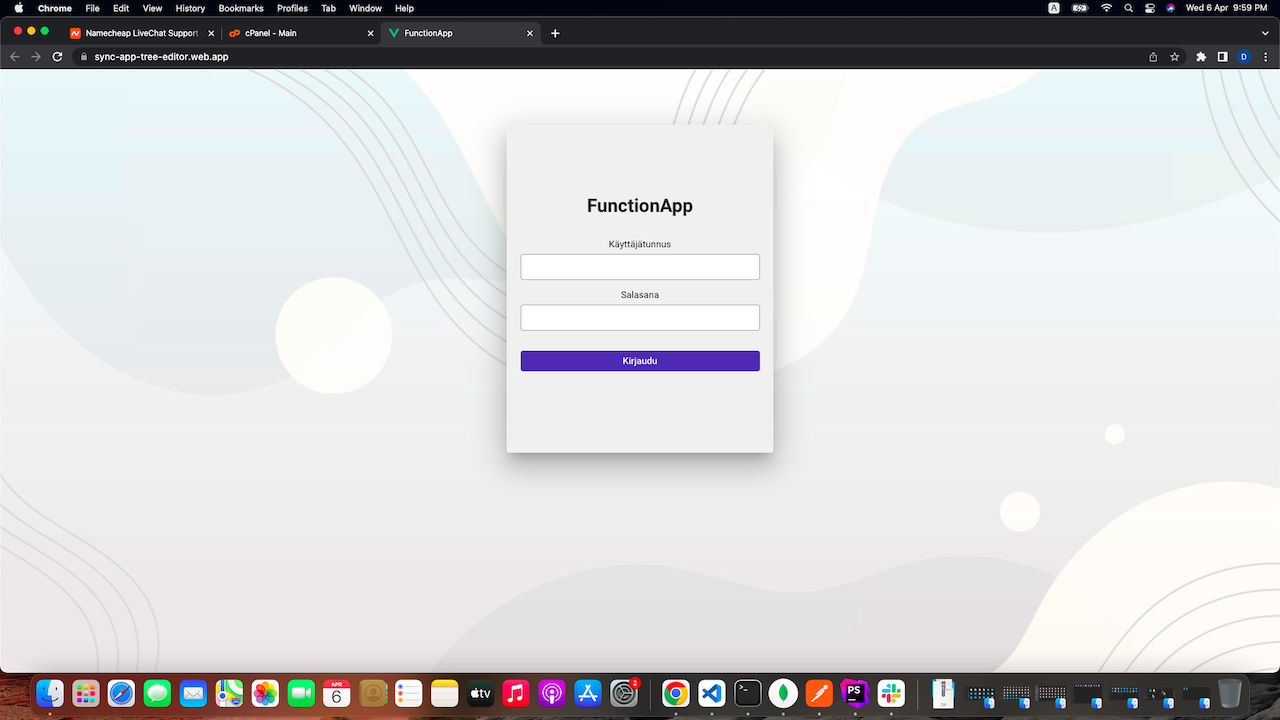Expand the tab search dropdown arrow
The height and width of the screenshot is (720, 1280).
click(x=1265, y=33)
